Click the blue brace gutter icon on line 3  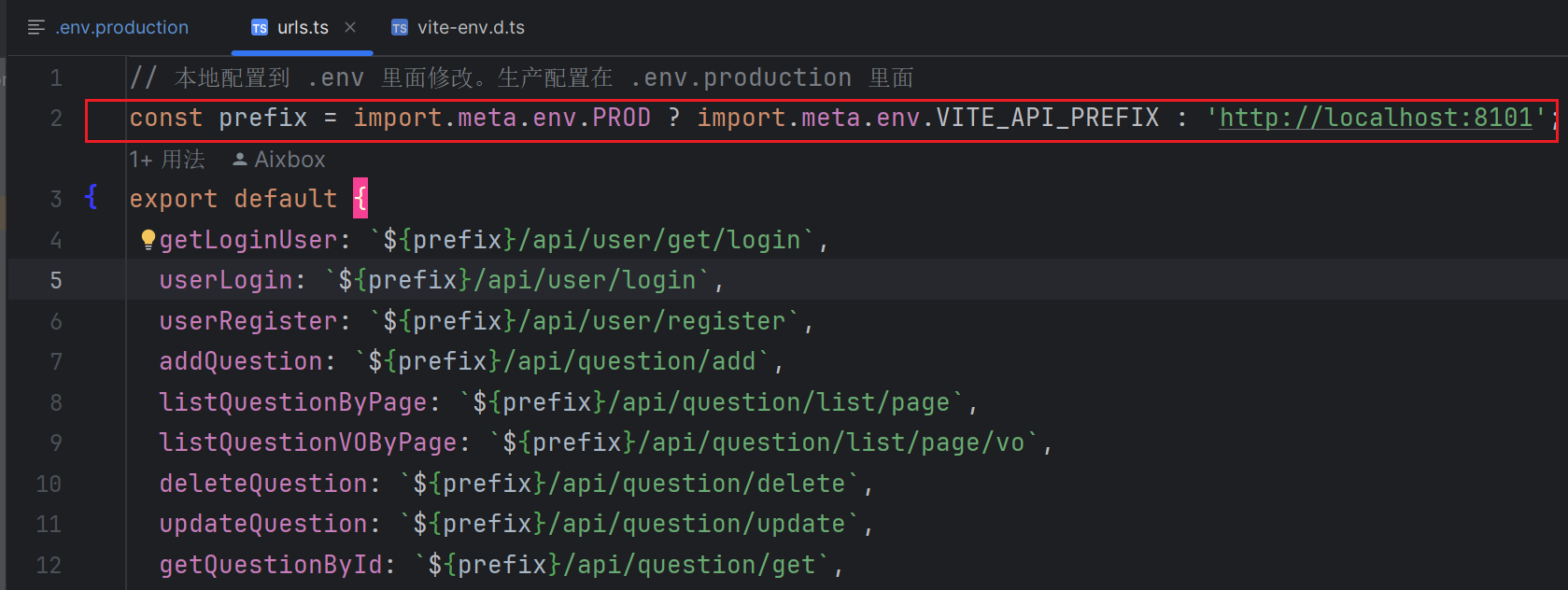click(91, 197)
